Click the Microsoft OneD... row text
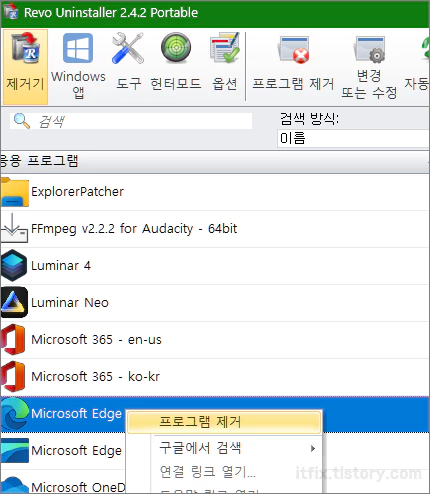This screenshot has width=430, height=494. click(x=78, y=487)
